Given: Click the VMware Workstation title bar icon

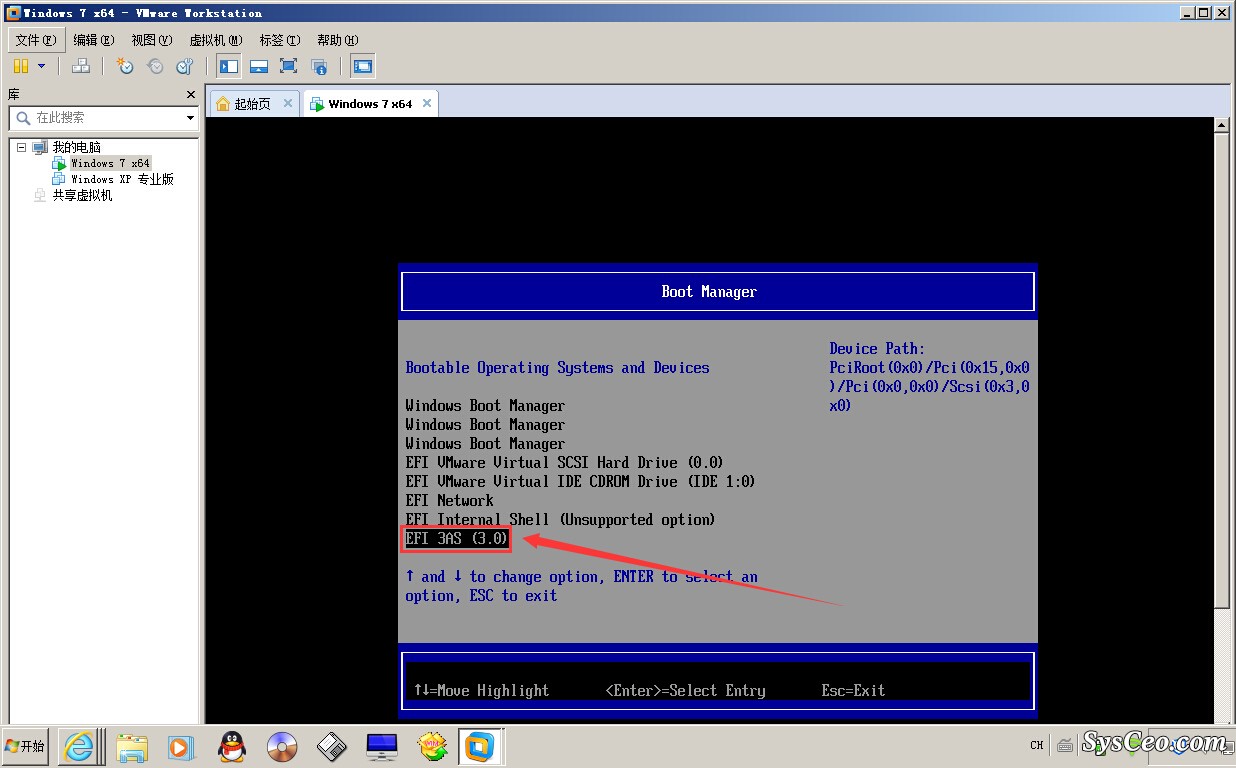Looking at the screenshot, I should click(13, 13).
